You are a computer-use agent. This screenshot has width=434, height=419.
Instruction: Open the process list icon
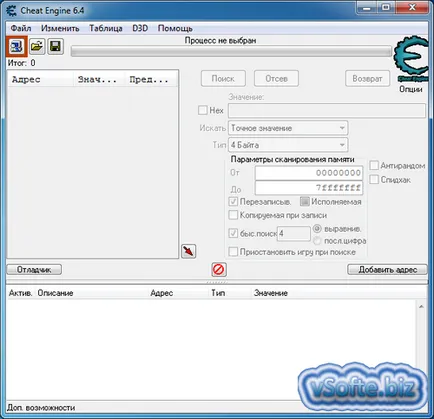pyautogui.click(x=16, y=46)
